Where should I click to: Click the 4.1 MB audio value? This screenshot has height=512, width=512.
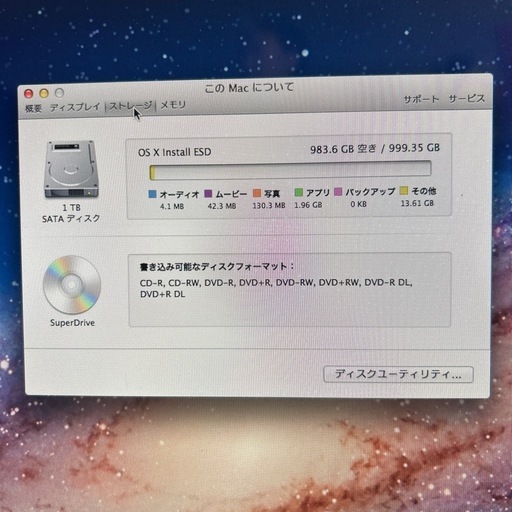(x=172, y=206)
